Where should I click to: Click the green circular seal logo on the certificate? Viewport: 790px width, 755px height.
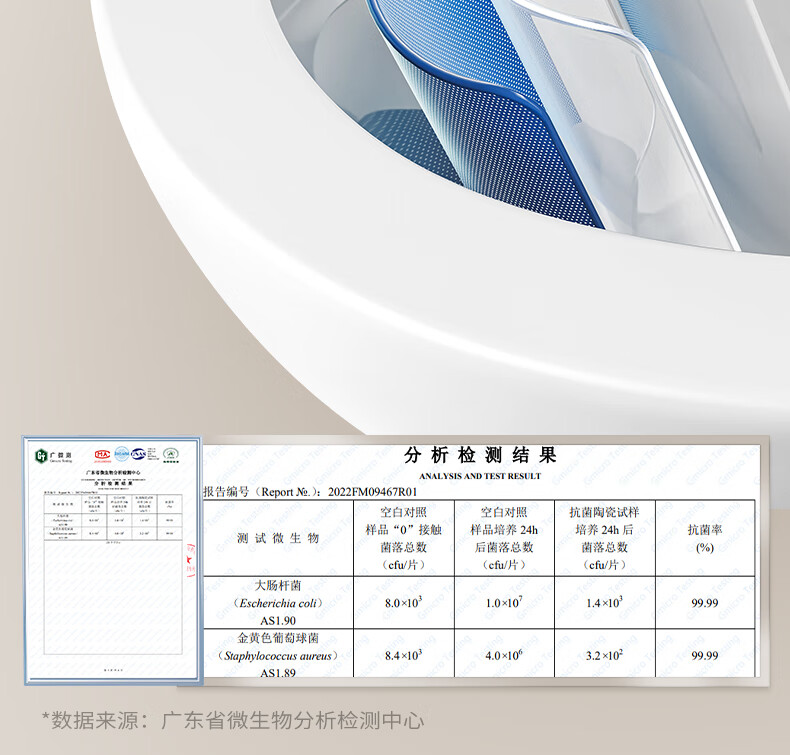(x=171, y=454)
